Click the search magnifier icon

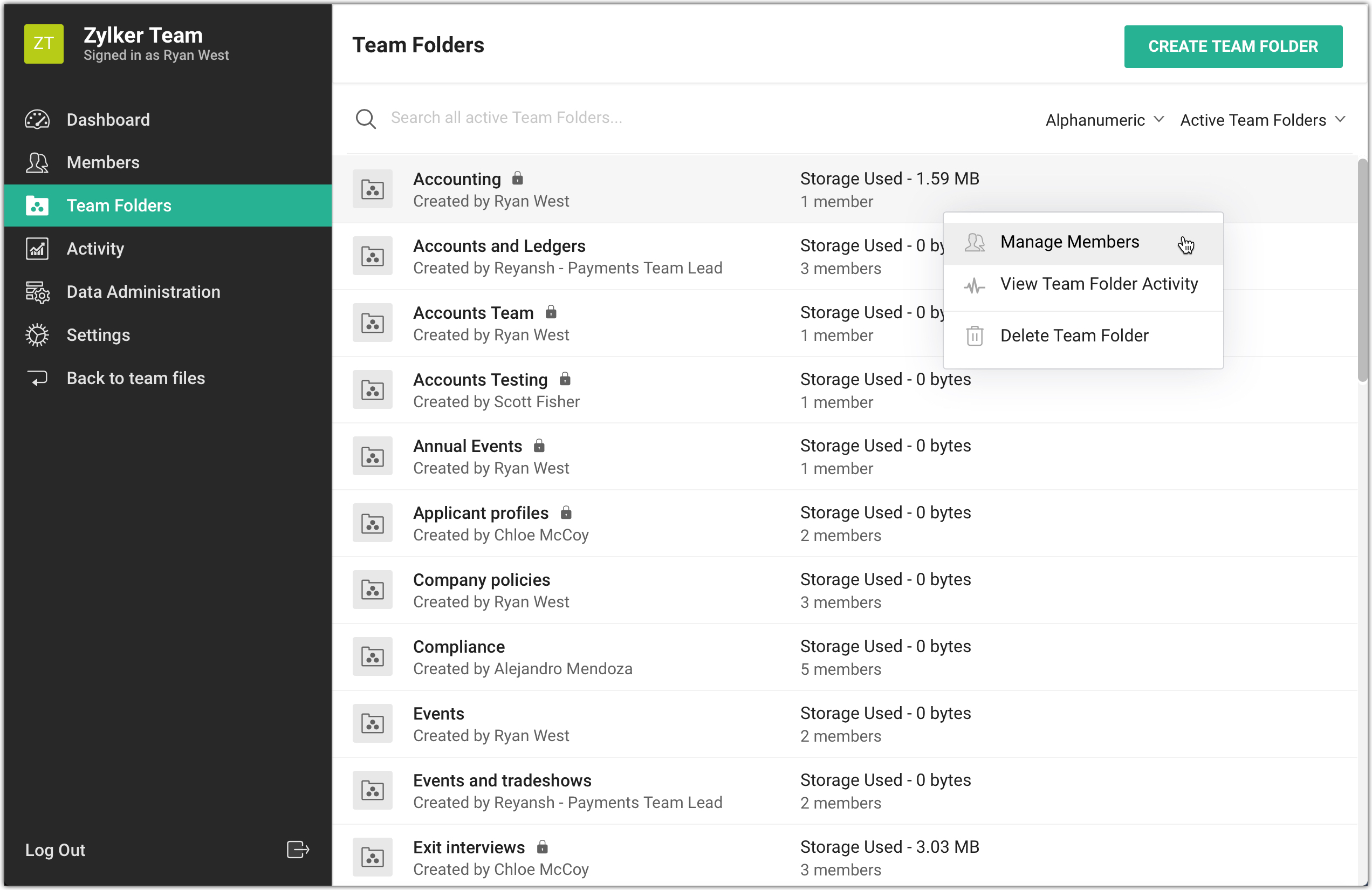366,119
